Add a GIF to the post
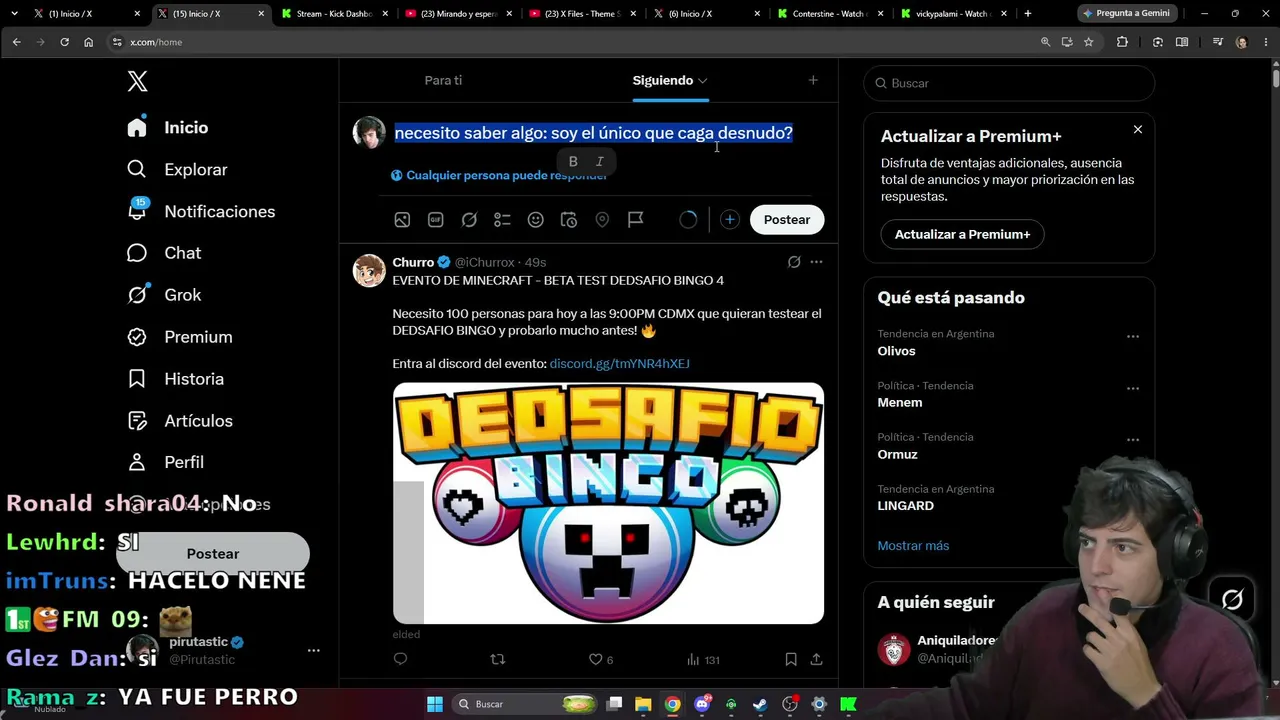 click(x=436, y=220)
